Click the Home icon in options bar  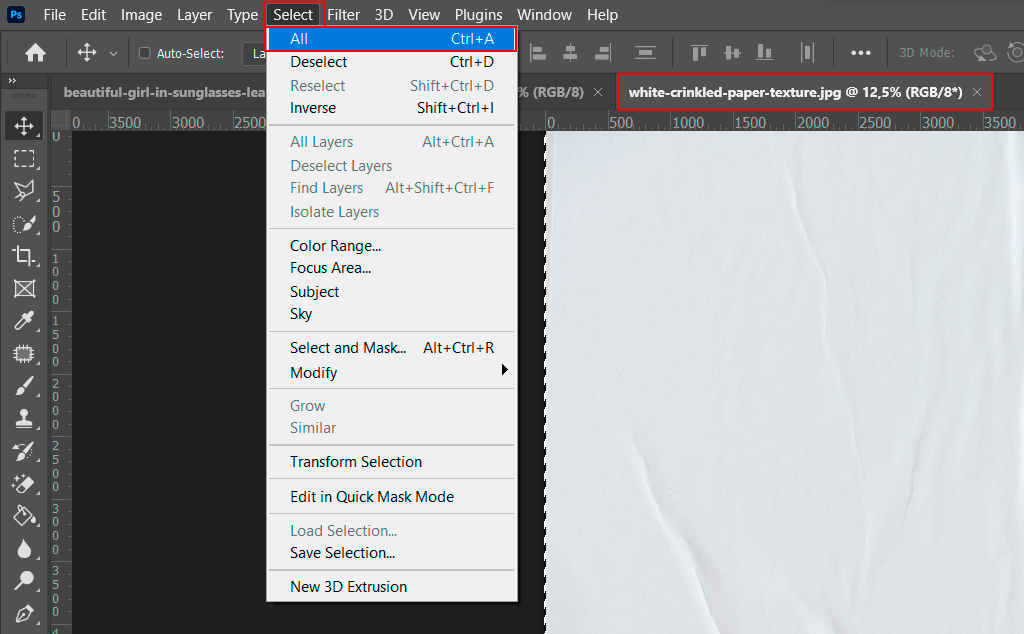35,53
